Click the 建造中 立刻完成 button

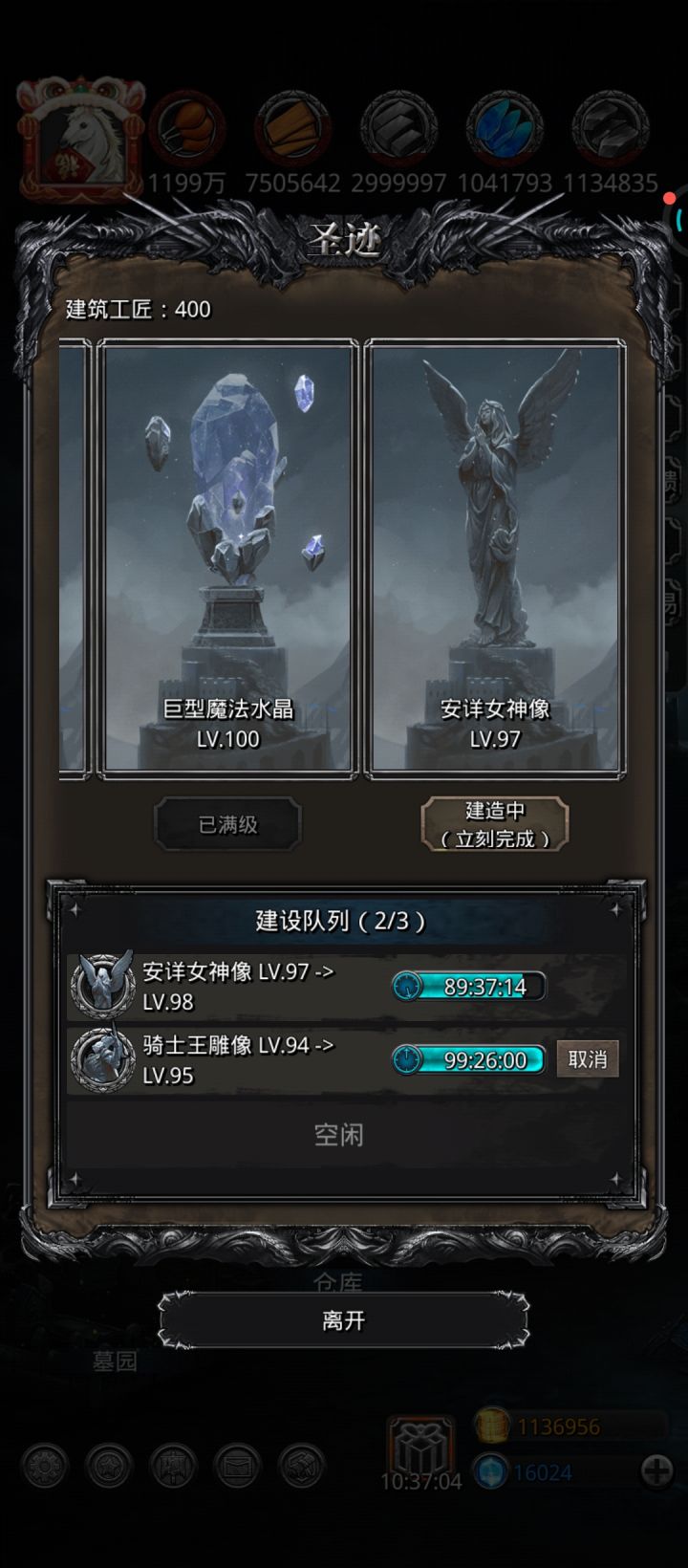495,824
